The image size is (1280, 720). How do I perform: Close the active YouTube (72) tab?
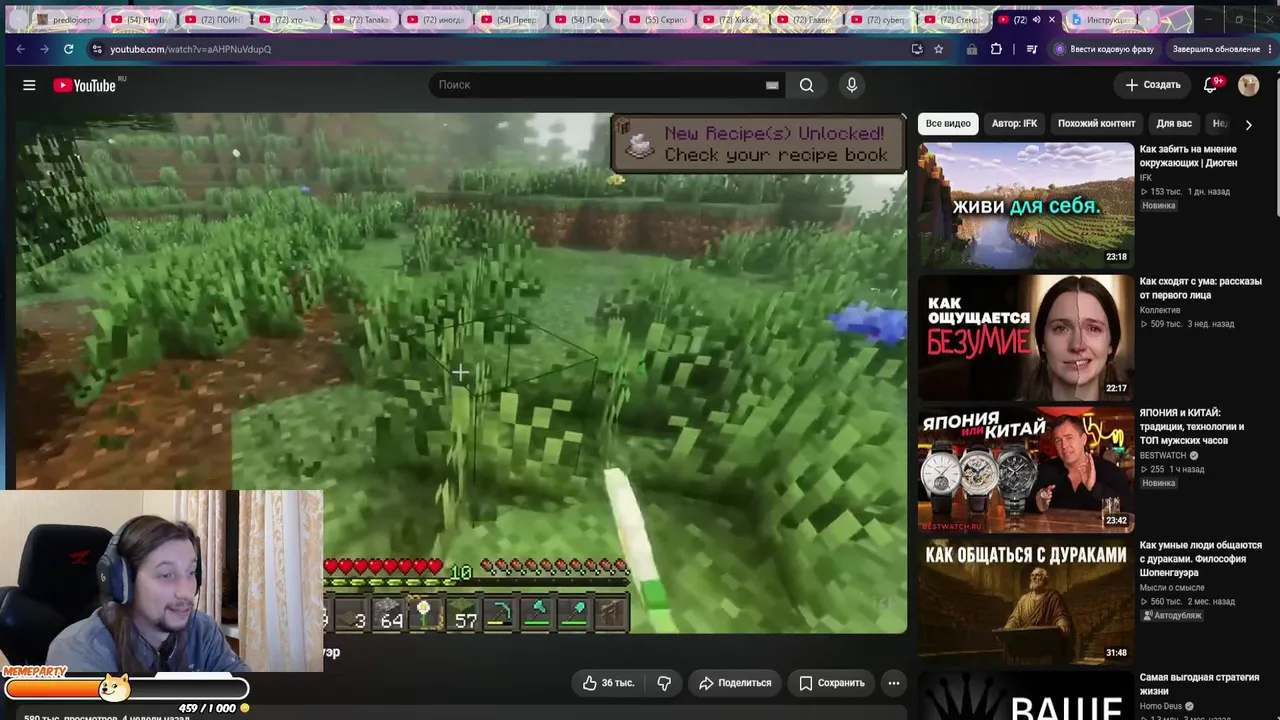click(x=1051, y=20)
